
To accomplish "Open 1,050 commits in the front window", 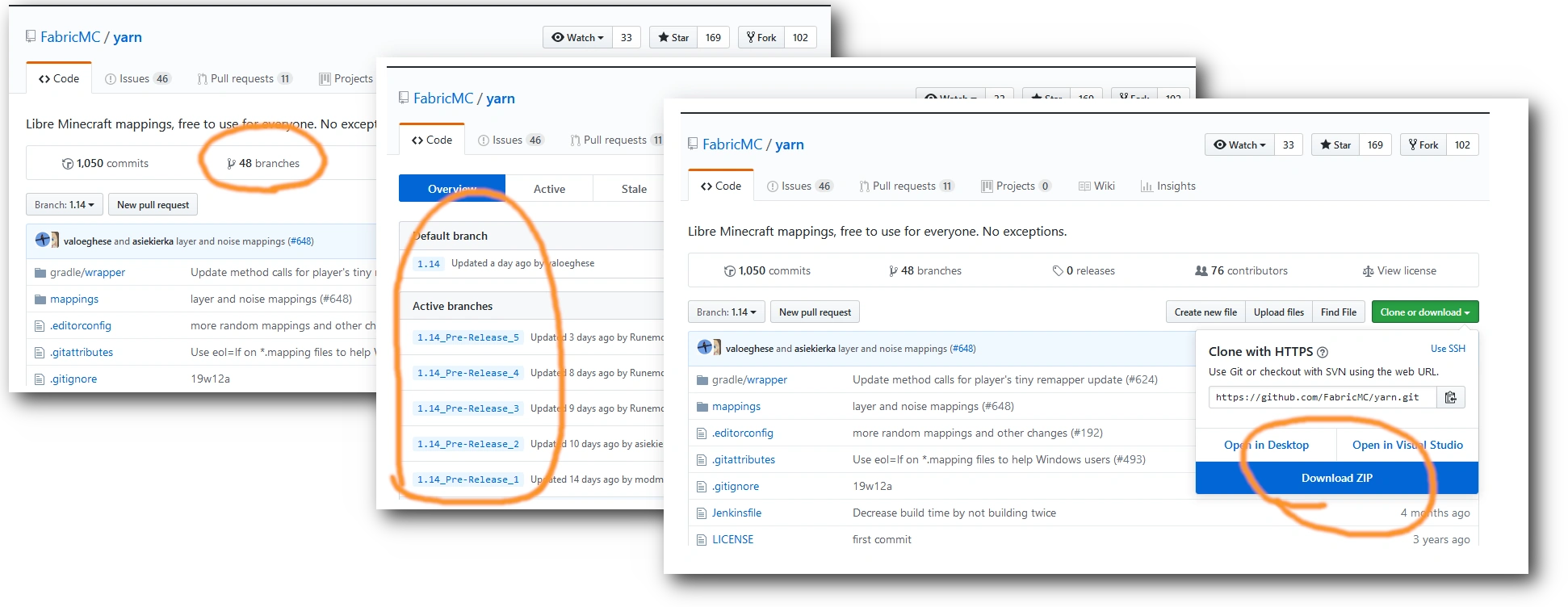I will (767, 271).
